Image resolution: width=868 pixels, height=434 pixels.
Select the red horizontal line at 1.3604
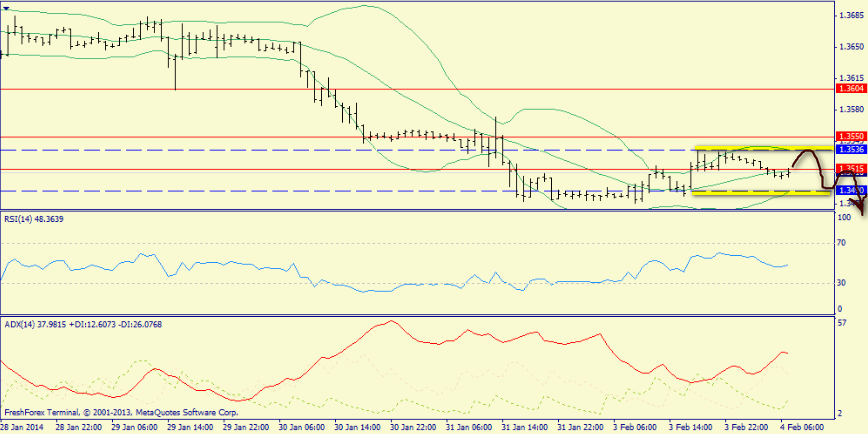417,89
